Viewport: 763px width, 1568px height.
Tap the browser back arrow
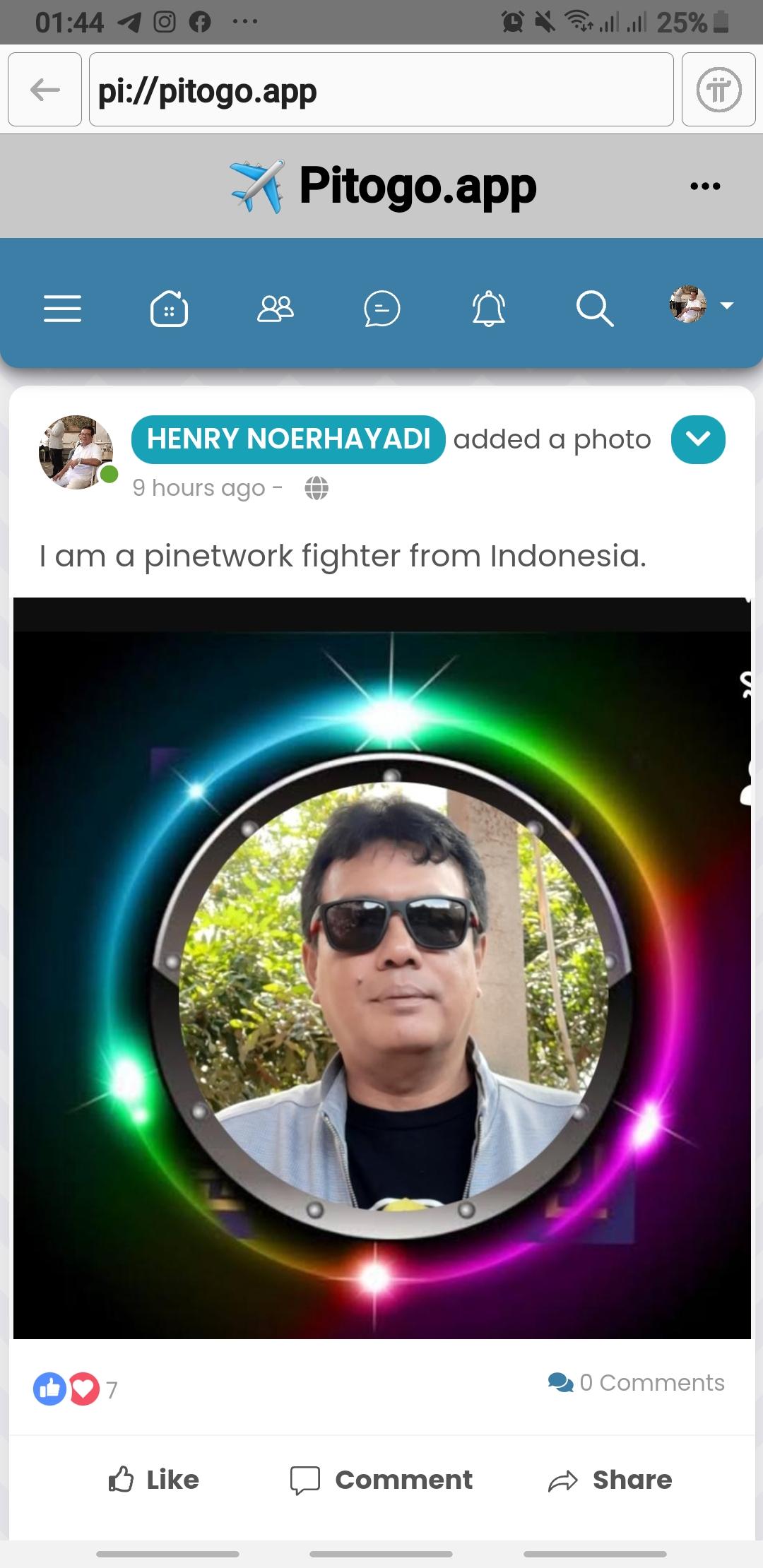coord(45,90)
